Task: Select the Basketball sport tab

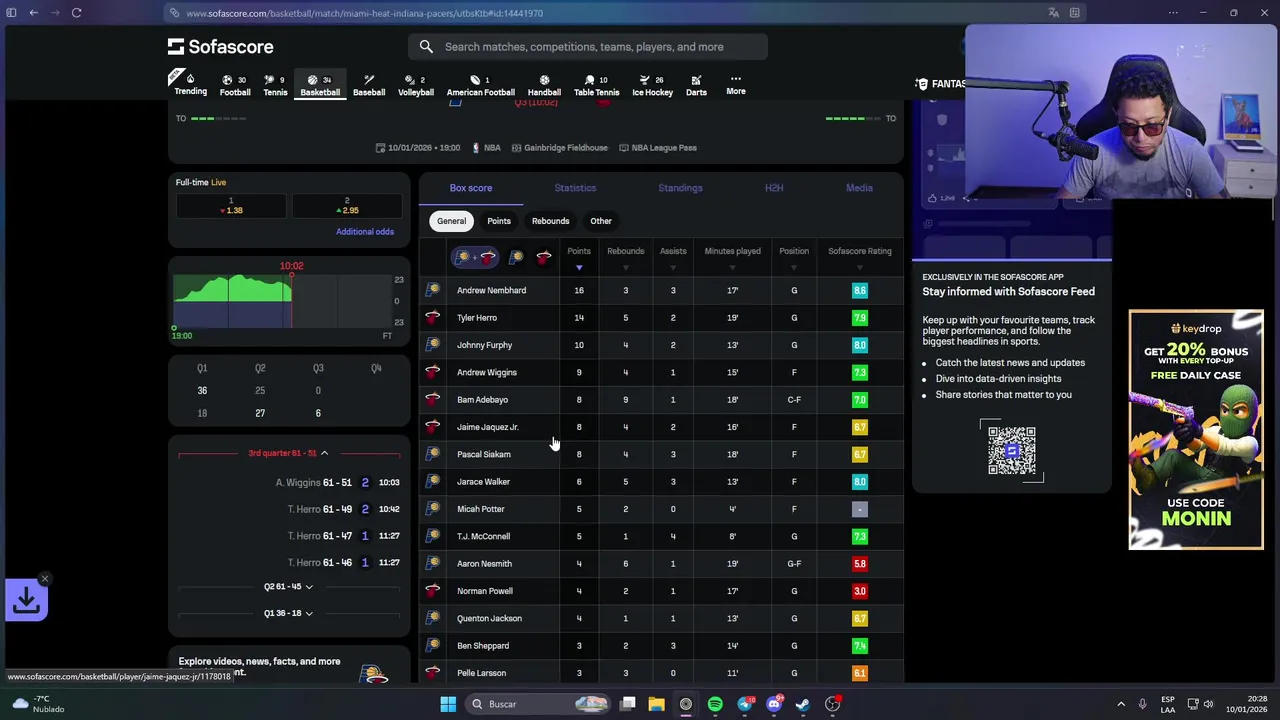Action: (320, 85)
